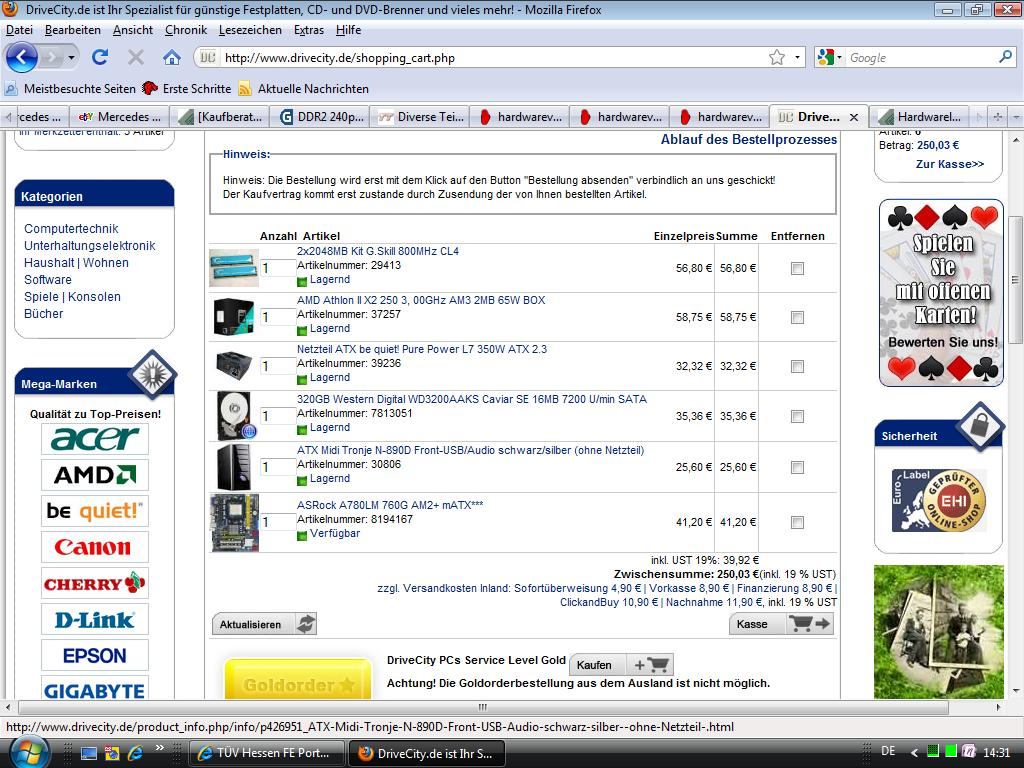This screenshot has height=768, width=1024.
Task: Click the Cherry brand logo
Action: click(95, 583)
